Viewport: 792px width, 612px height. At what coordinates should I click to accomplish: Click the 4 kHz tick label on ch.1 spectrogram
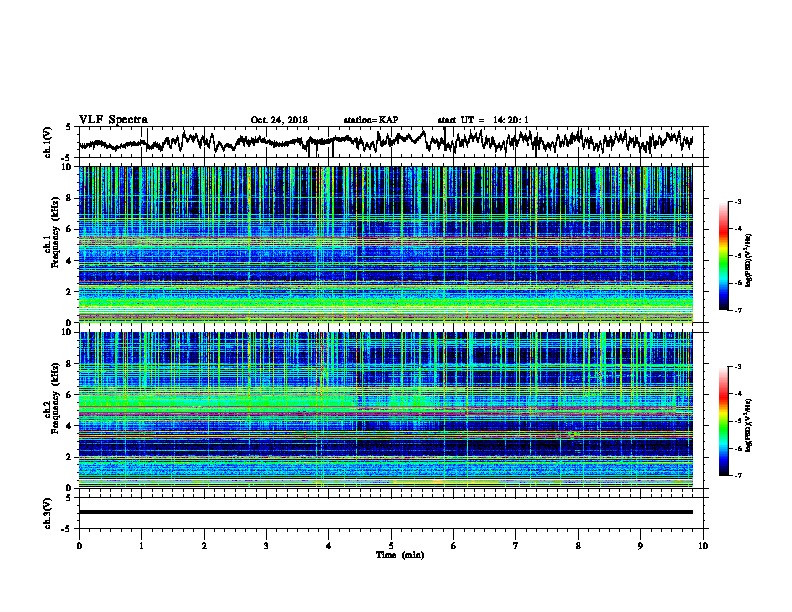[x=70, y=261]
